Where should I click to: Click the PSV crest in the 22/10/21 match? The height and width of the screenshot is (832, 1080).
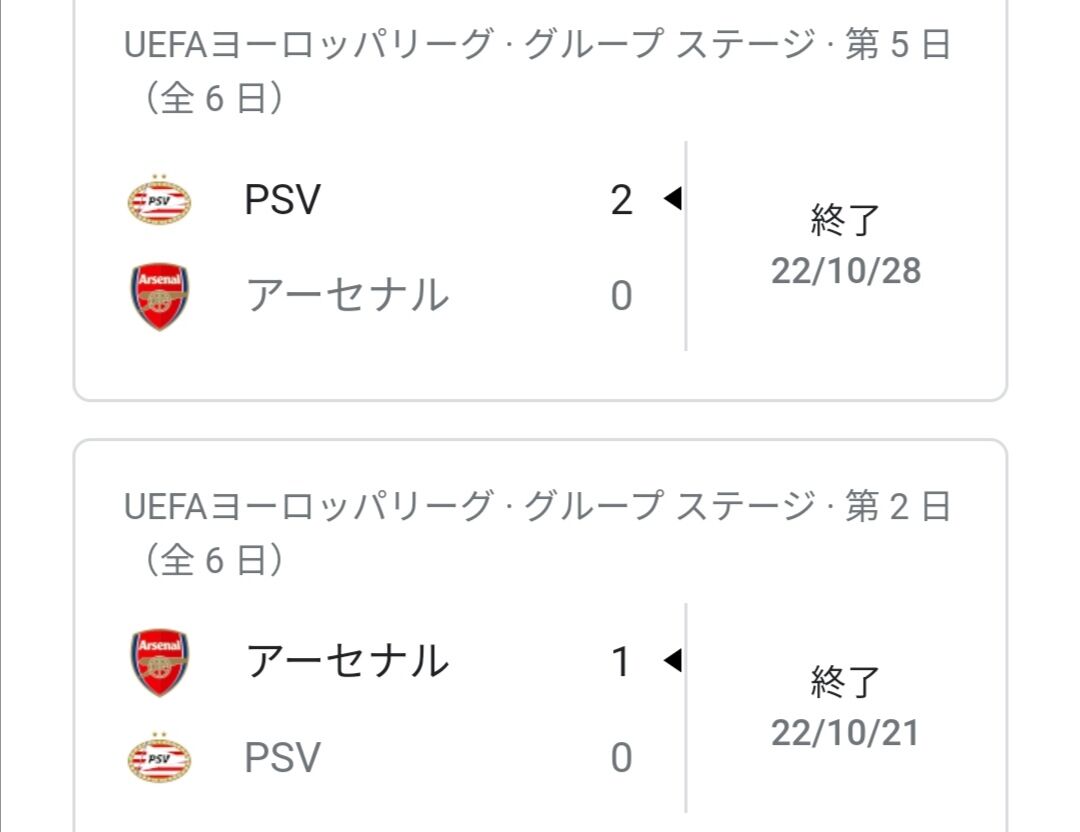pos(159,757)
